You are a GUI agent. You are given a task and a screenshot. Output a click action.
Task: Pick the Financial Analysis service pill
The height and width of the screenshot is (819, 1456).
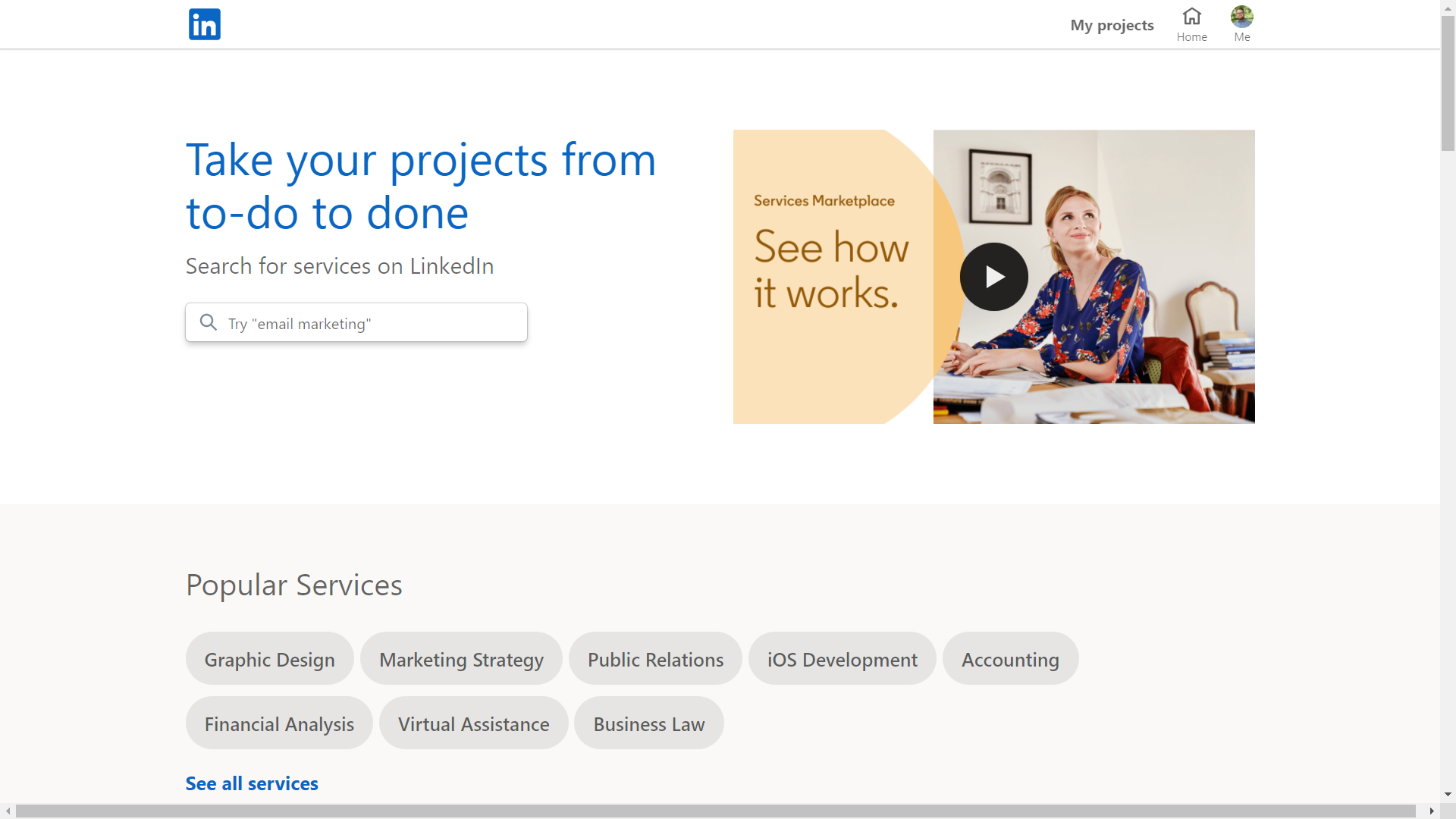(x=279, y=723)
